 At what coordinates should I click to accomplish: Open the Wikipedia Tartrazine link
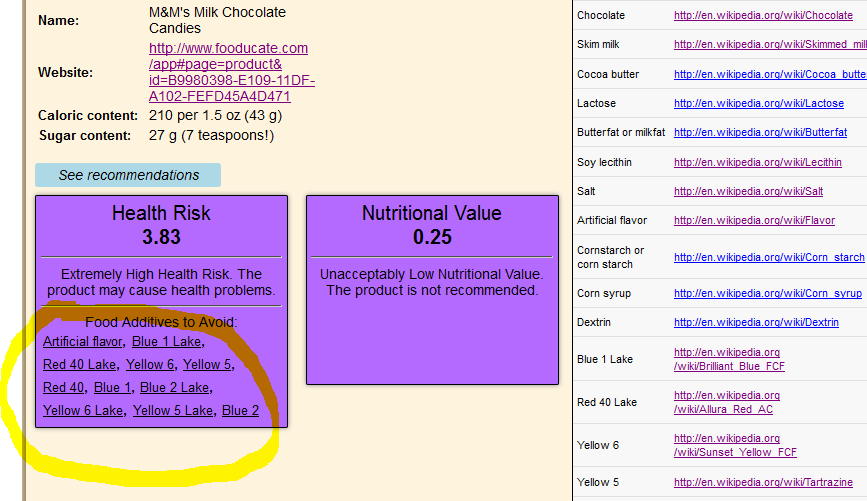(x=763, y=482)
